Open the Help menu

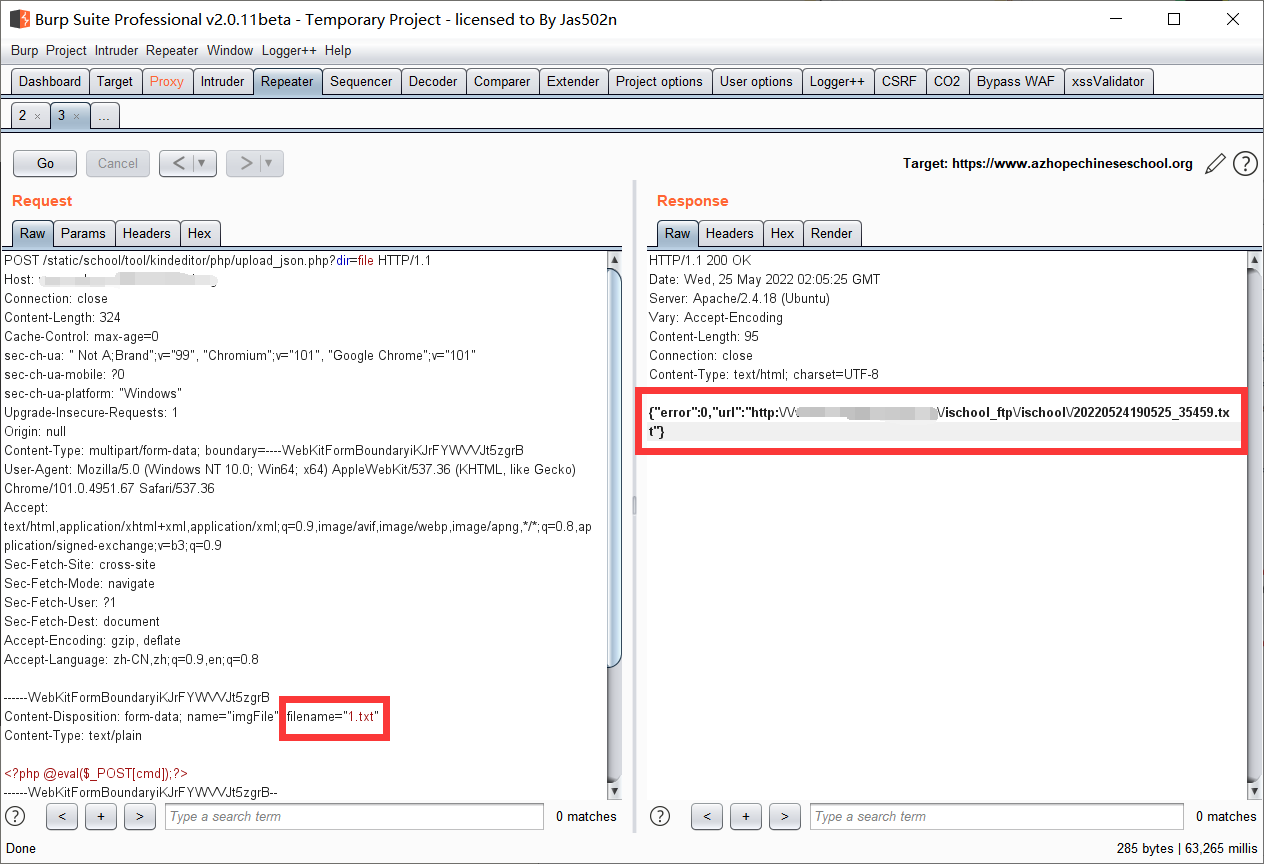click(338, 50)
